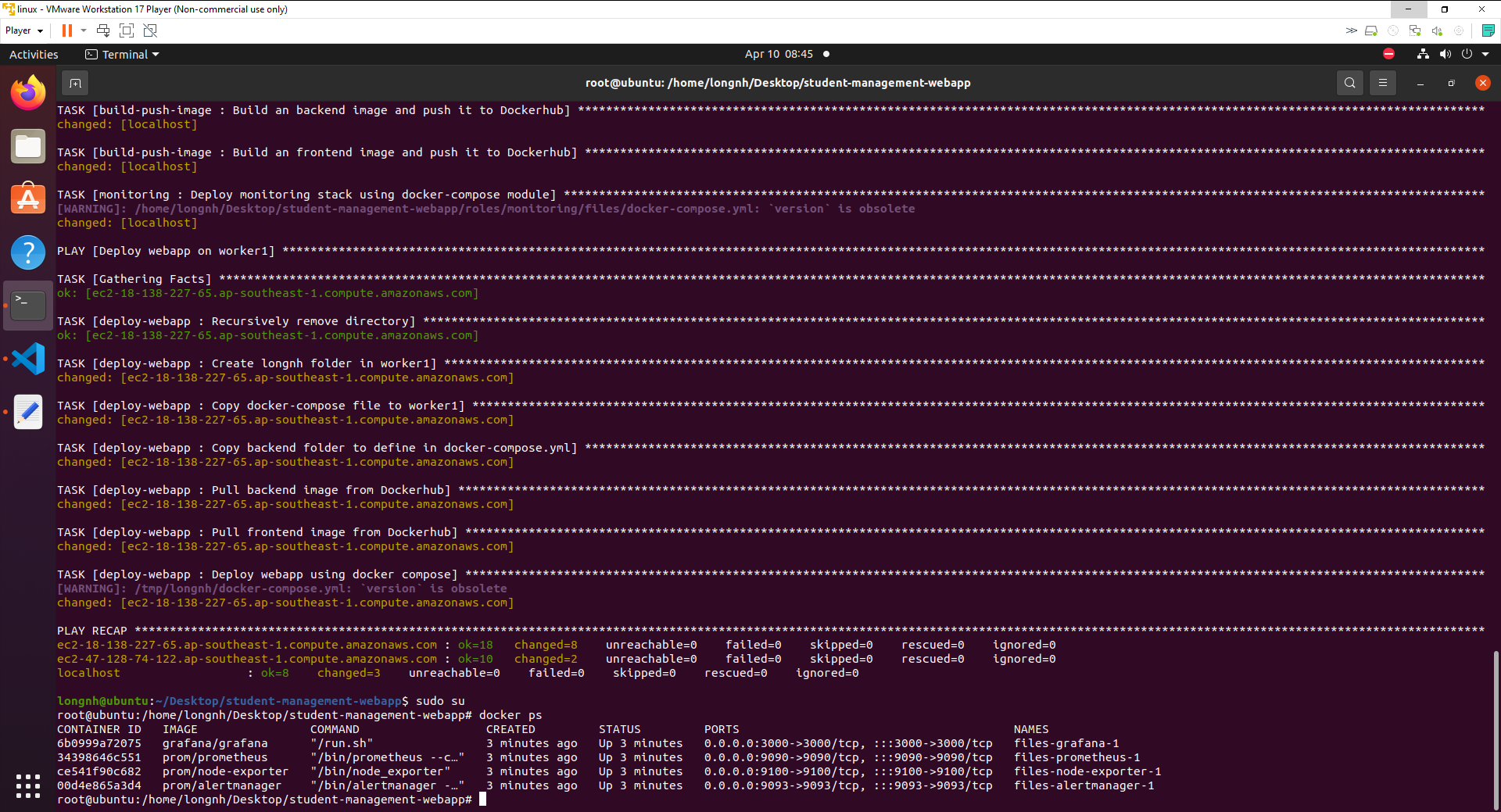
Task: Click the red do-not-disturb indicator icon
Action: click(x=1388, y=54)
